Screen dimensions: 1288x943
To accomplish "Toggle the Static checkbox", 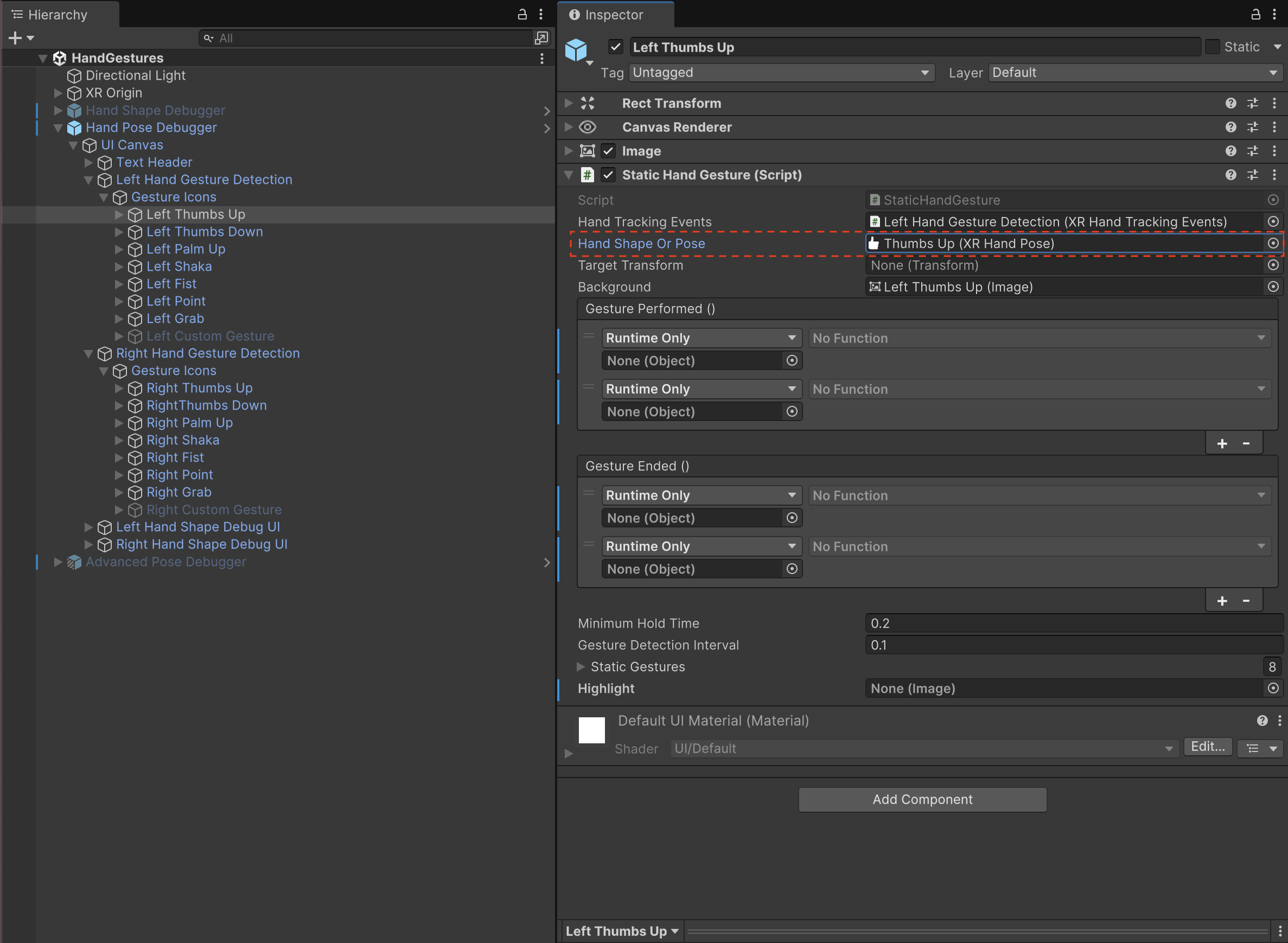I will 1212,47.
